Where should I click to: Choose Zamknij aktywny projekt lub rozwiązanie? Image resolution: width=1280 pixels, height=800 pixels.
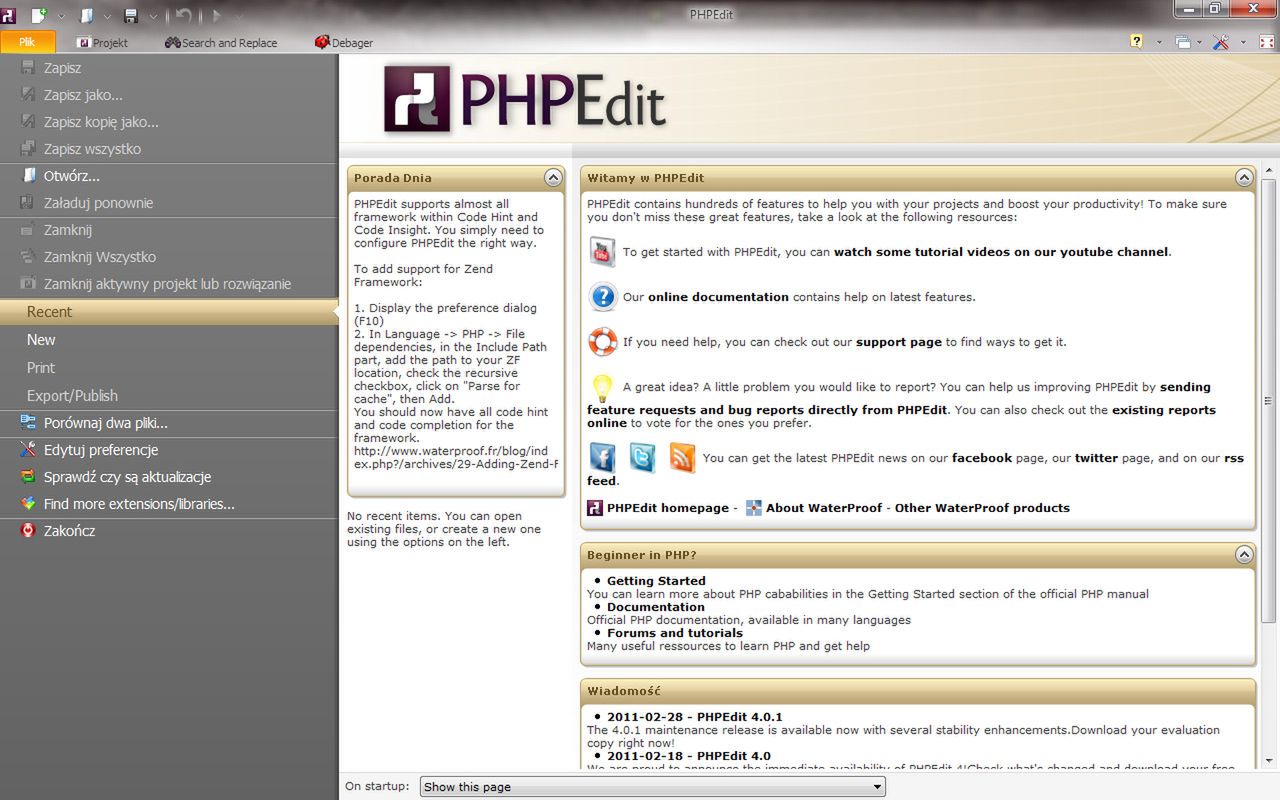coord(169,284)
